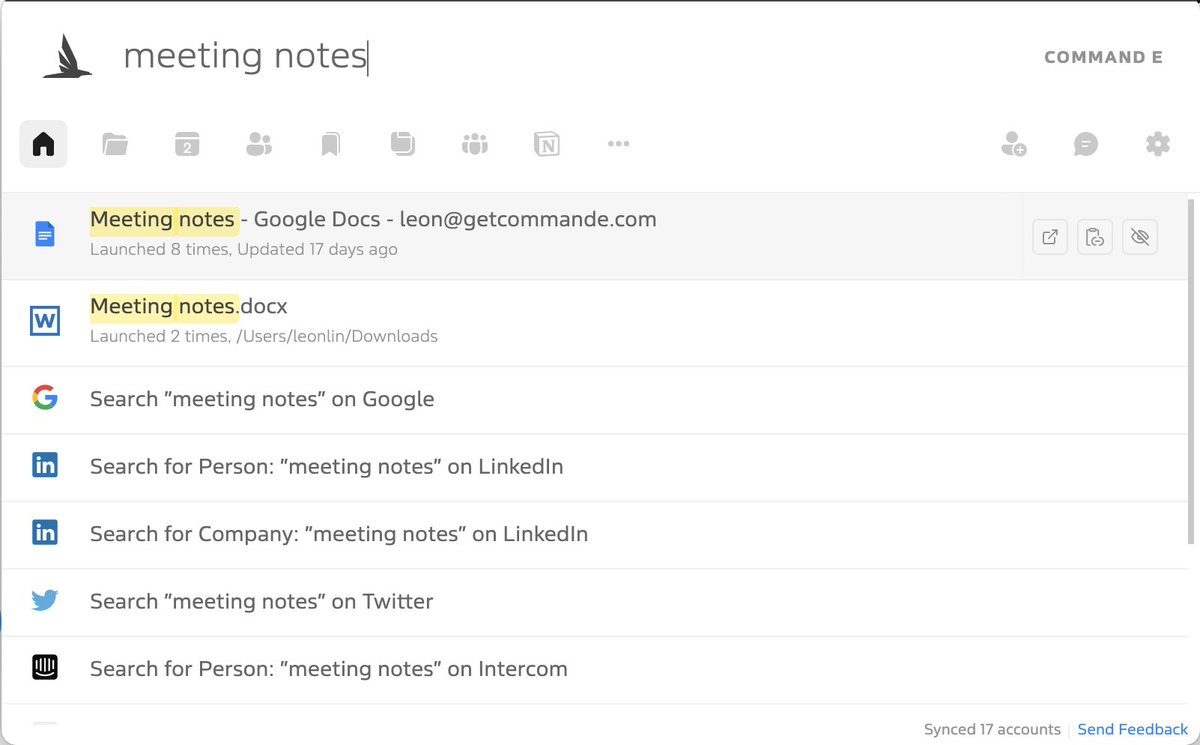The image size is (1200, 745).
Task: Click the Word document icon
Action: point(45,322)
